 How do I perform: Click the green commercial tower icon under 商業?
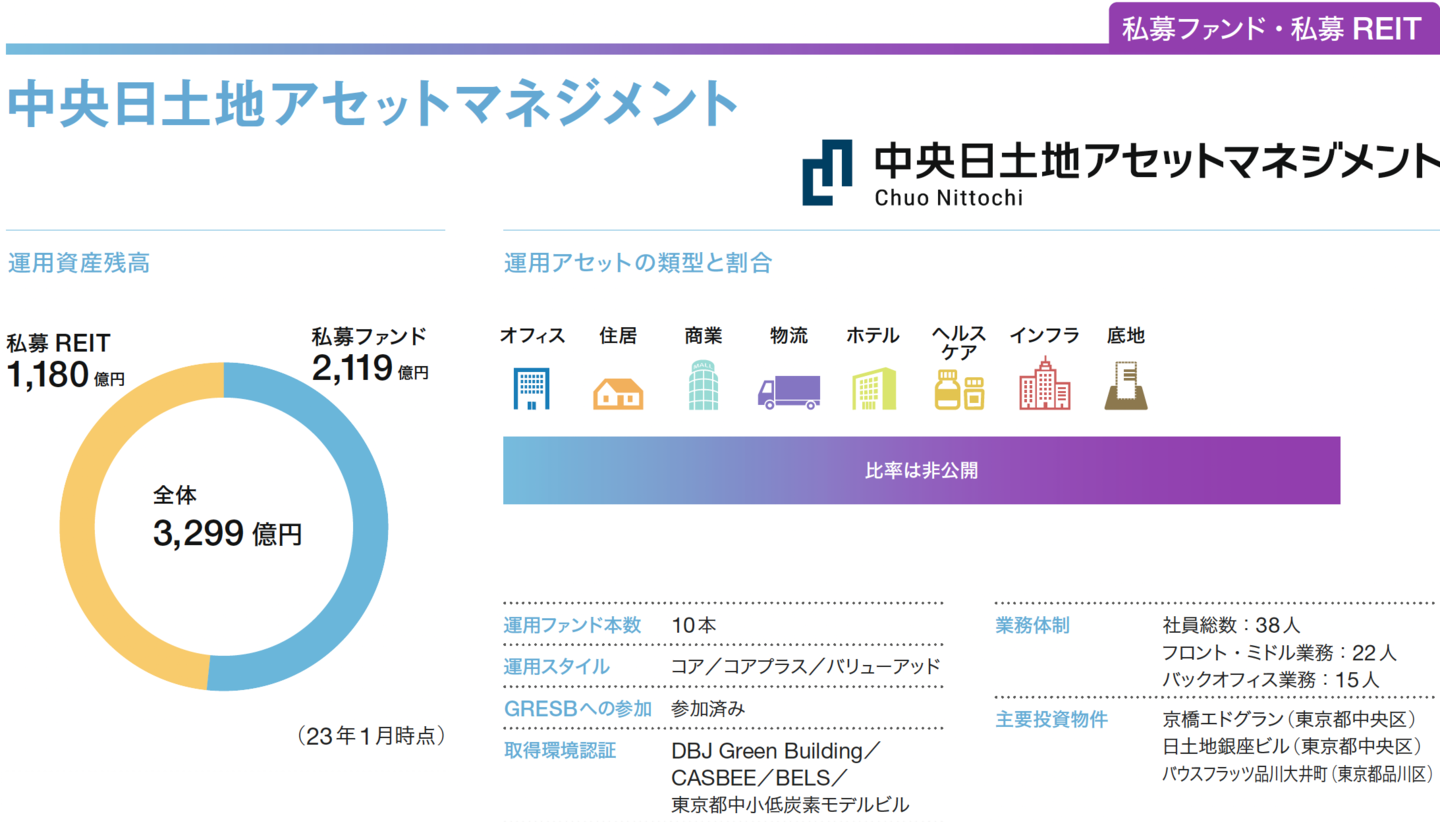pos(703,386)
